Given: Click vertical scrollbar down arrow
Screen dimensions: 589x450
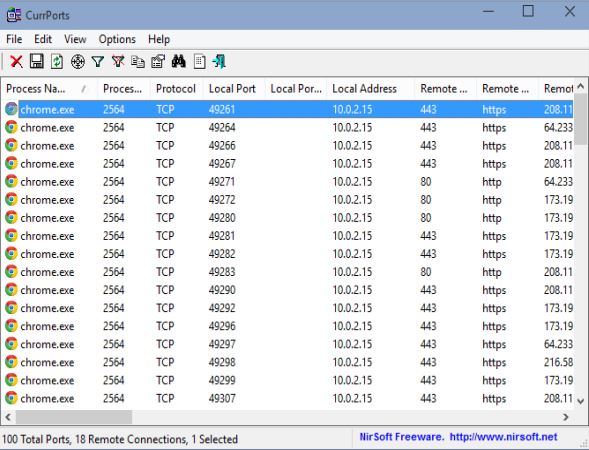Looking at the screenshot, I should click(580, 401).
